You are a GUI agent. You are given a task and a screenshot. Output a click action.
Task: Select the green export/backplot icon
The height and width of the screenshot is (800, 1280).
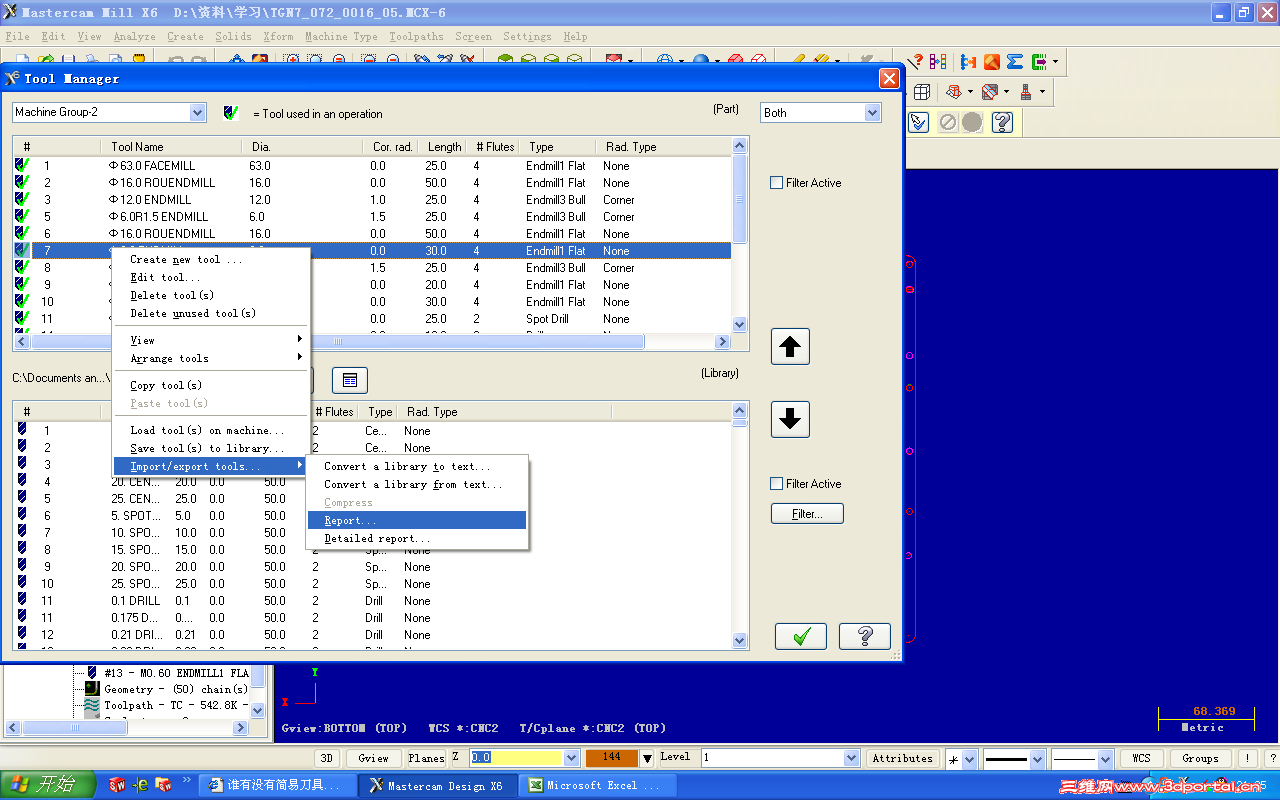tap(1039, 61)
